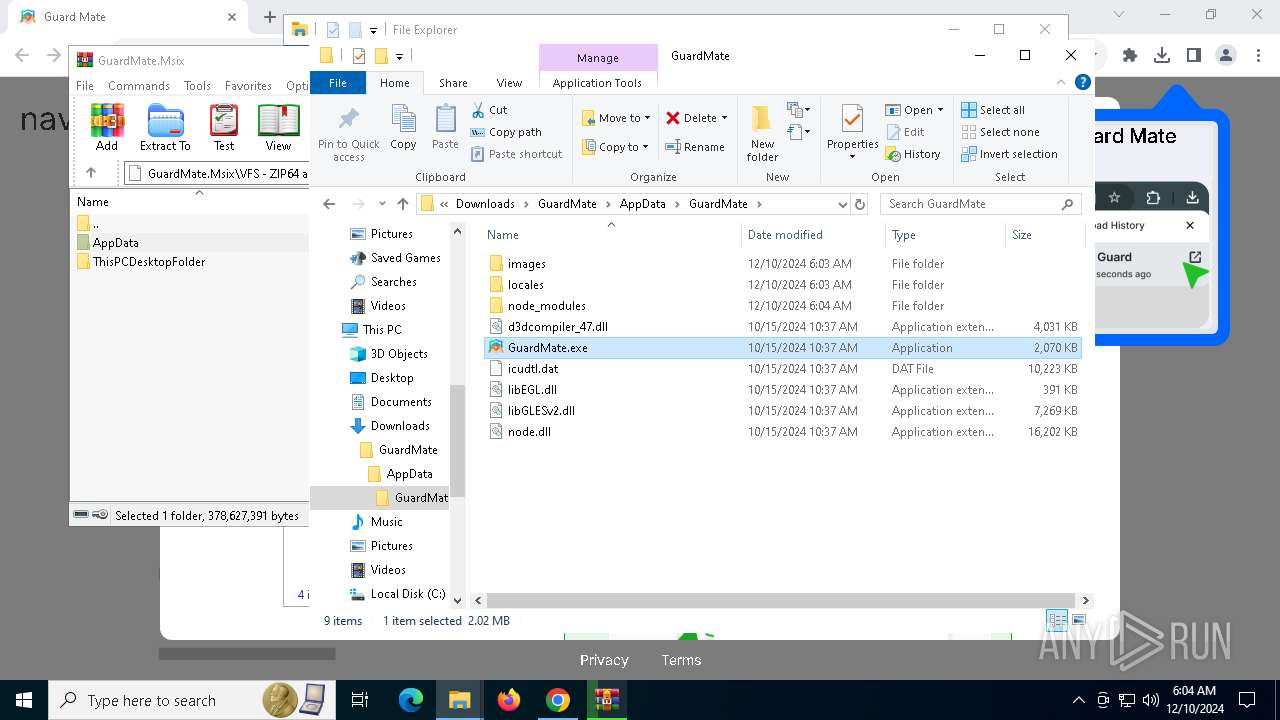Expand Properties dropdown arrow
This screenshot has width=1280, height=720.
pos(852,156)
